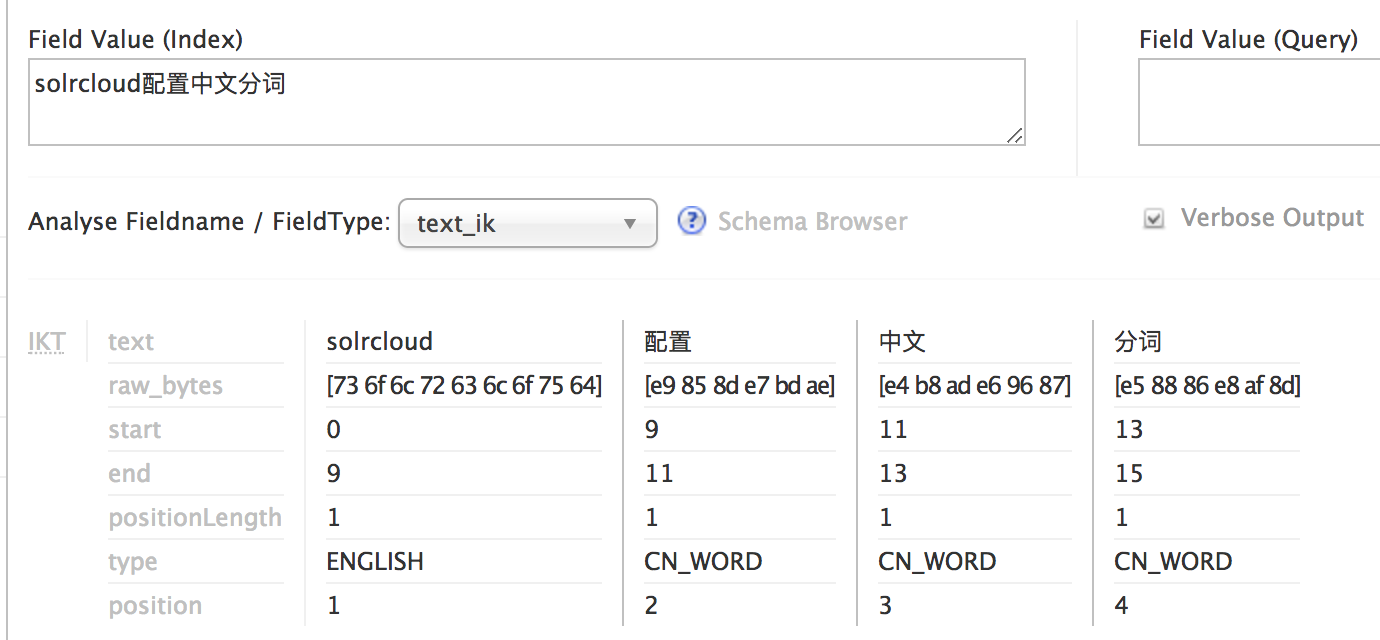Click the start row label
1380x640 pixels.
135,430
